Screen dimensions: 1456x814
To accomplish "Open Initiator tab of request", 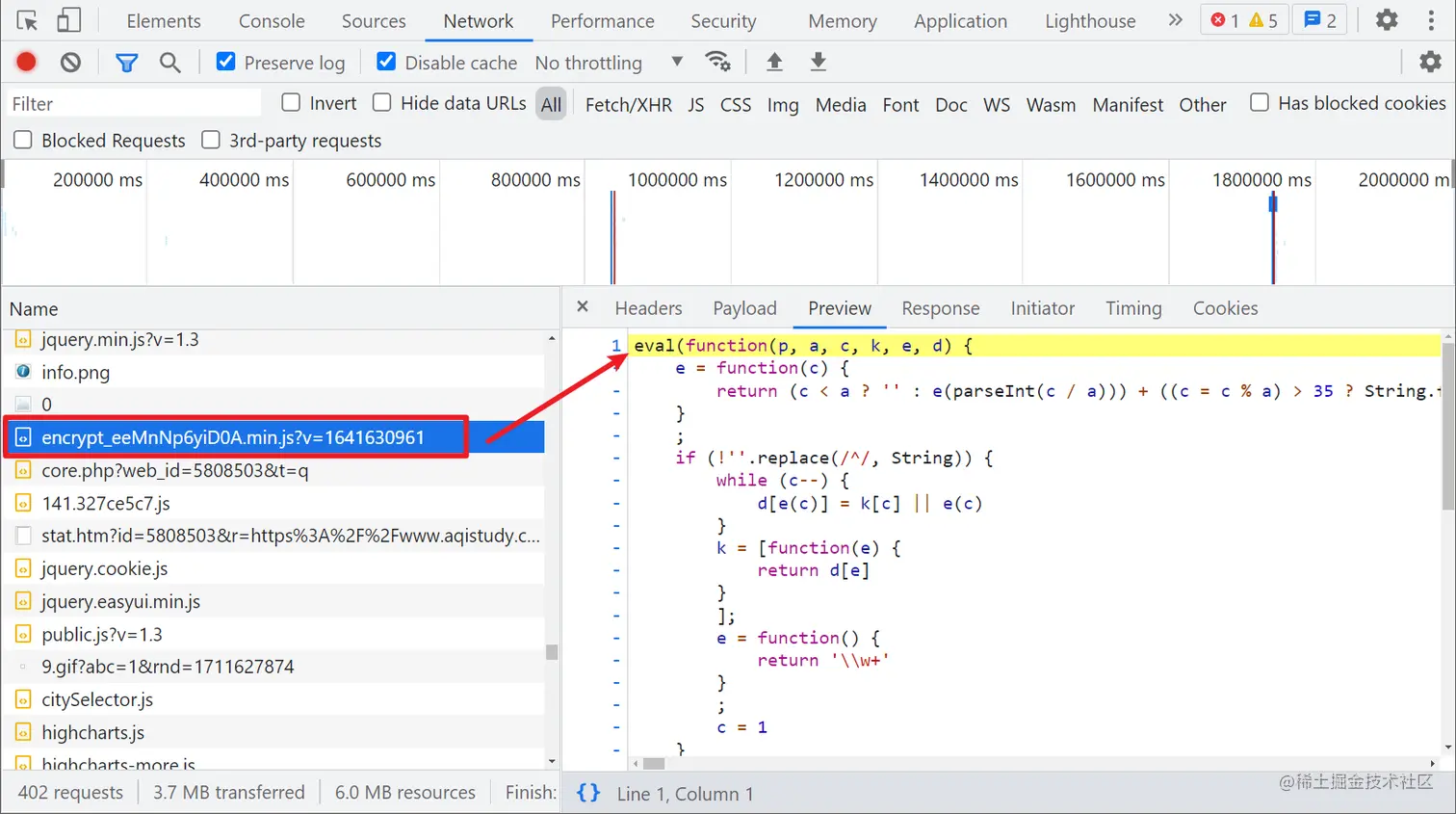I will [x=1043, y=308].
